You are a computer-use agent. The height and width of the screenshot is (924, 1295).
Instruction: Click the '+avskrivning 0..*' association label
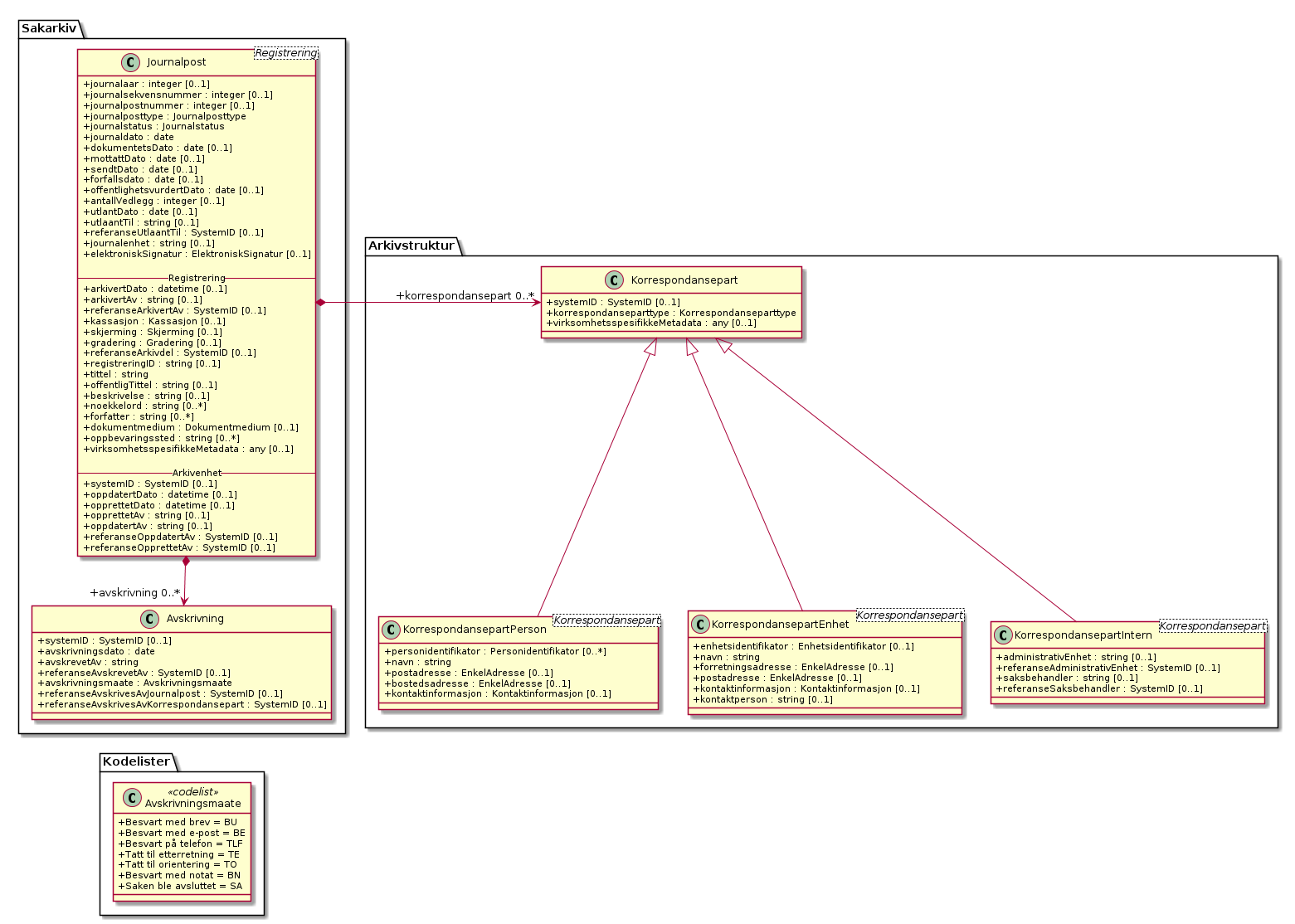pyautogui.click(x=135, y=593)
